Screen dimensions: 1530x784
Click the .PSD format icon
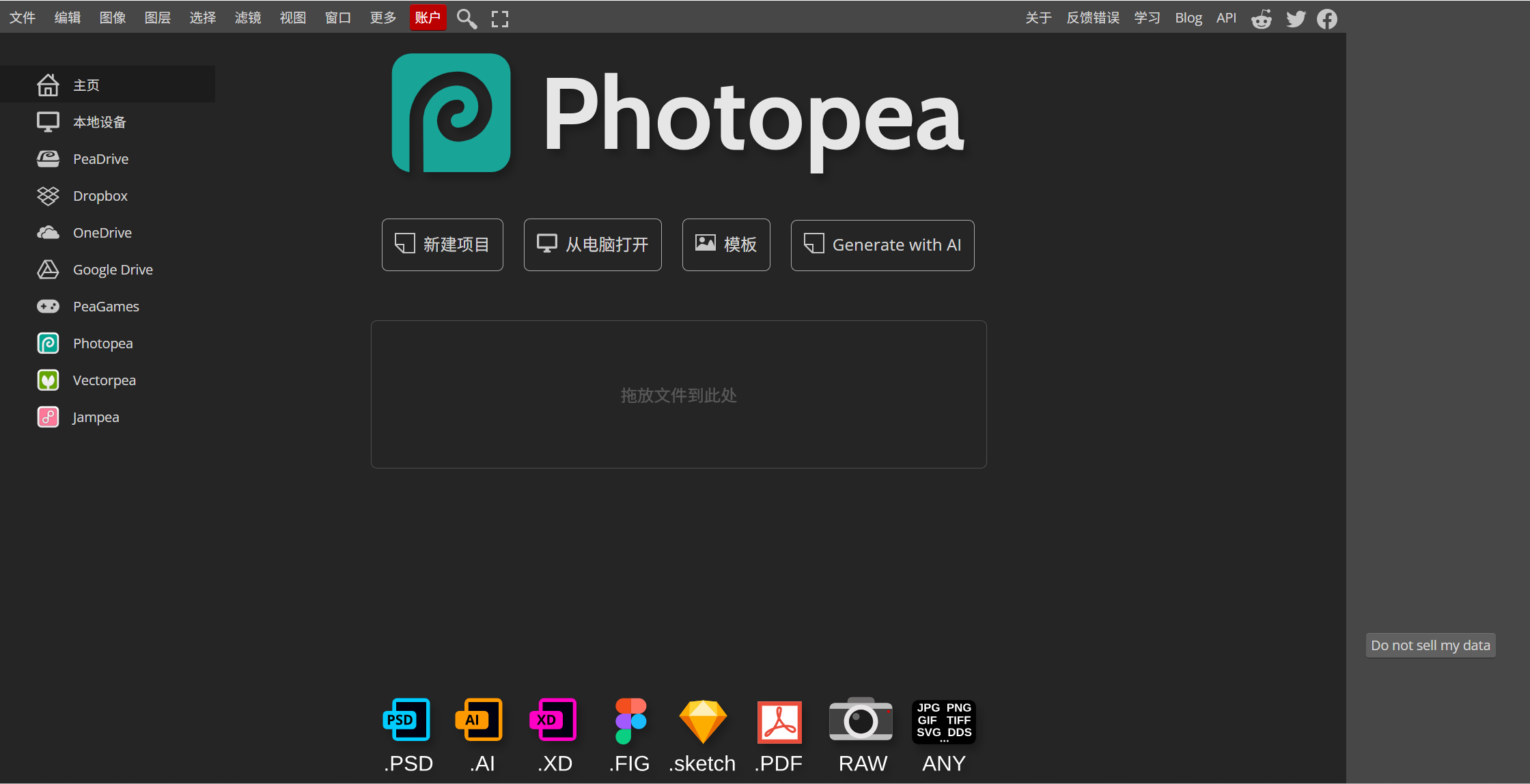point(408,720)
